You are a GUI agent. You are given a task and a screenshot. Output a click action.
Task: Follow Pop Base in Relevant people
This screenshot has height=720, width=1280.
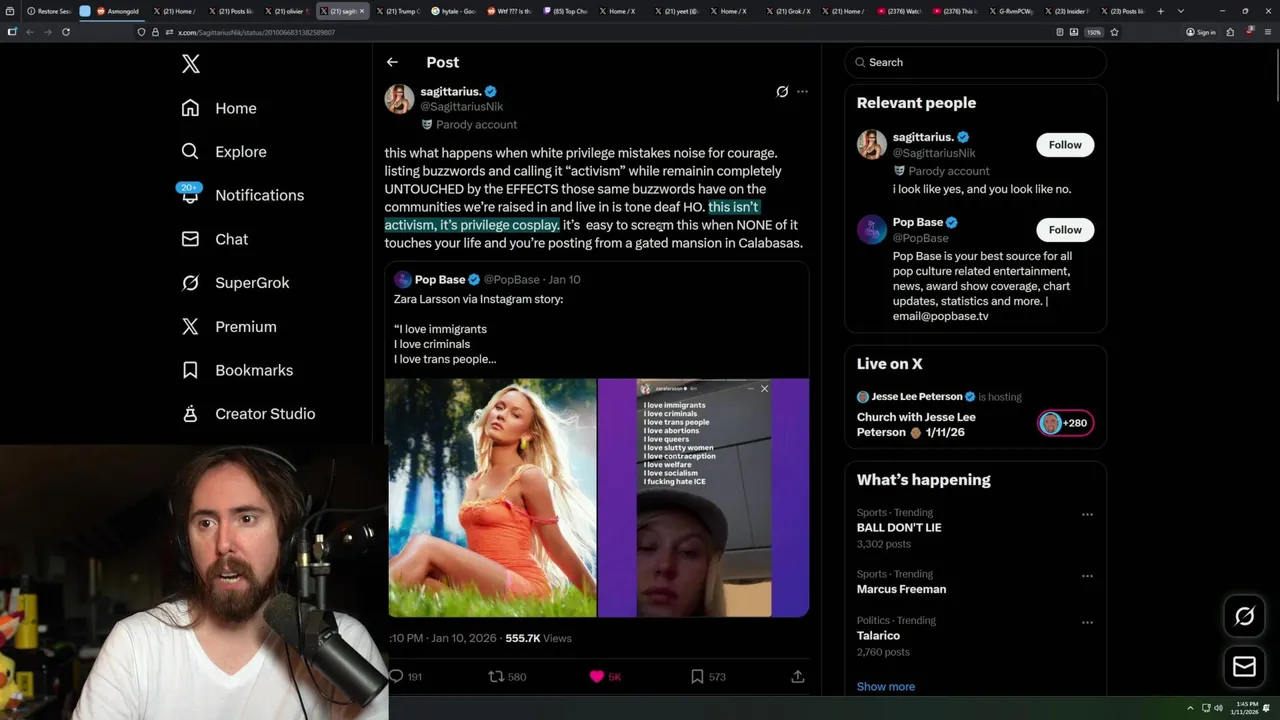[1065, 230]
